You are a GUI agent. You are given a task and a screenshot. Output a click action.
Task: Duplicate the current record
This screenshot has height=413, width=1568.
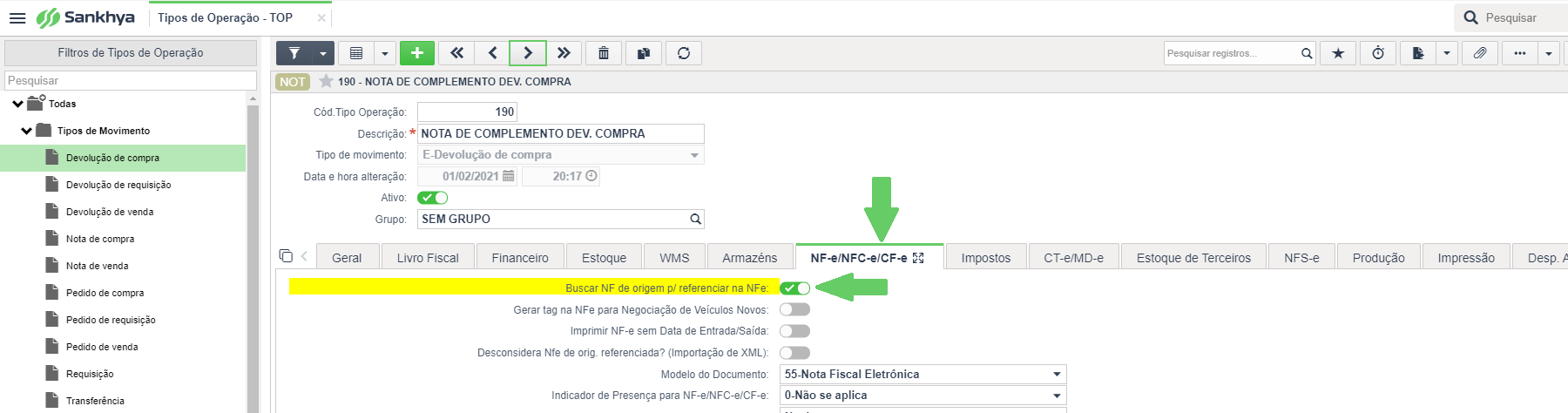(644, 53)
